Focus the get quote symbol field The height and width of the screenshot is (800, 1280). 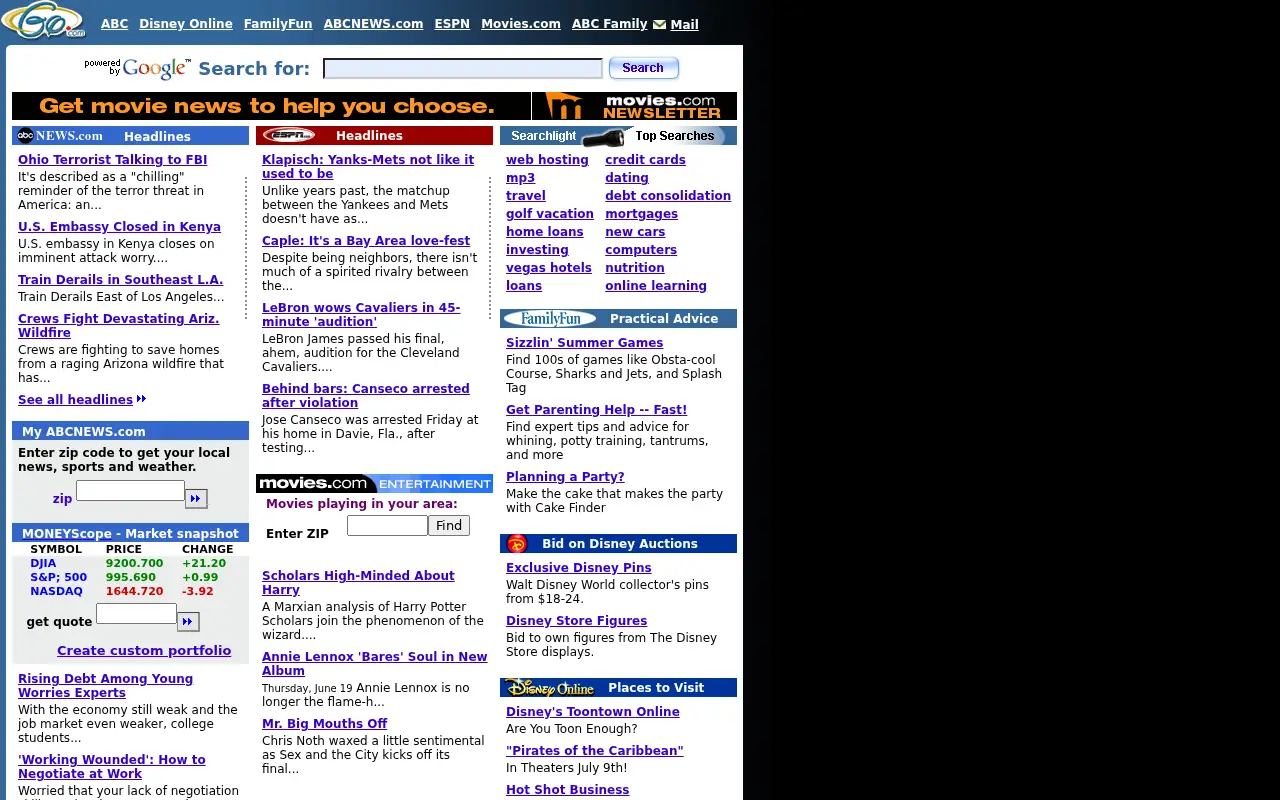pos(136,614)
